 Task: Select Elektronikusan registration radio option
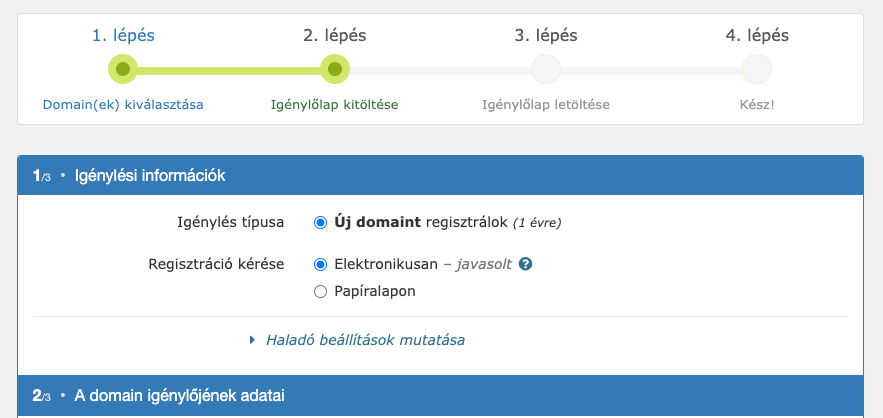320,265
